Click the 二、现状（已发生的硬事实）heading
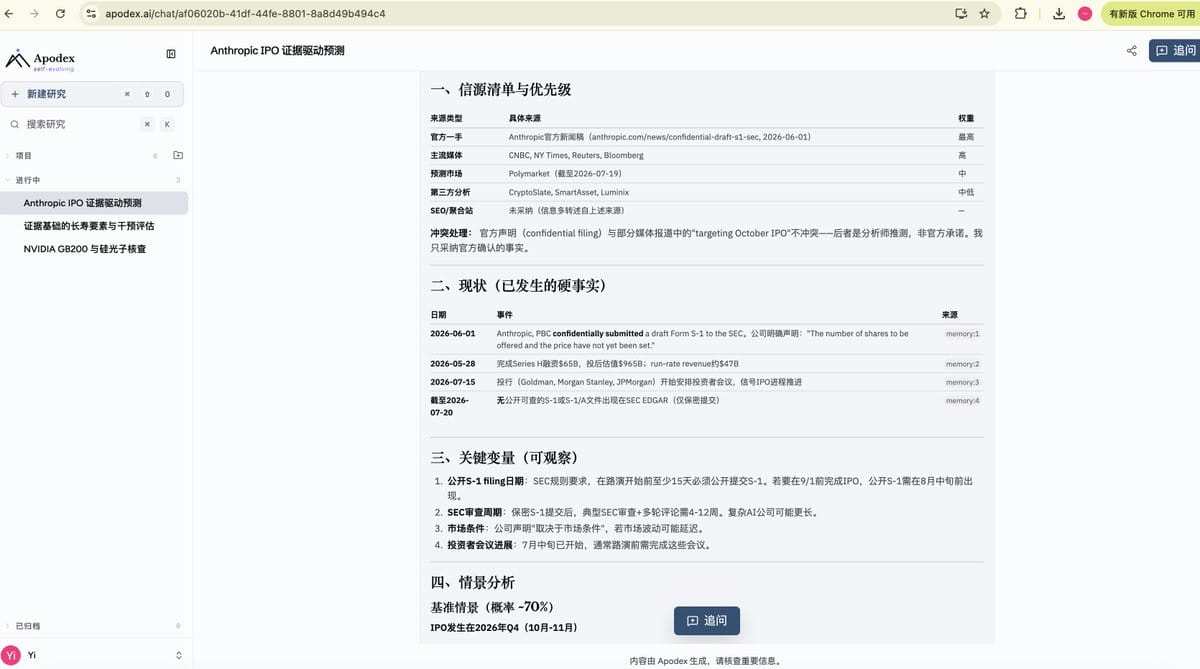Screen dimensions: 1200x669 coord(518,285)
